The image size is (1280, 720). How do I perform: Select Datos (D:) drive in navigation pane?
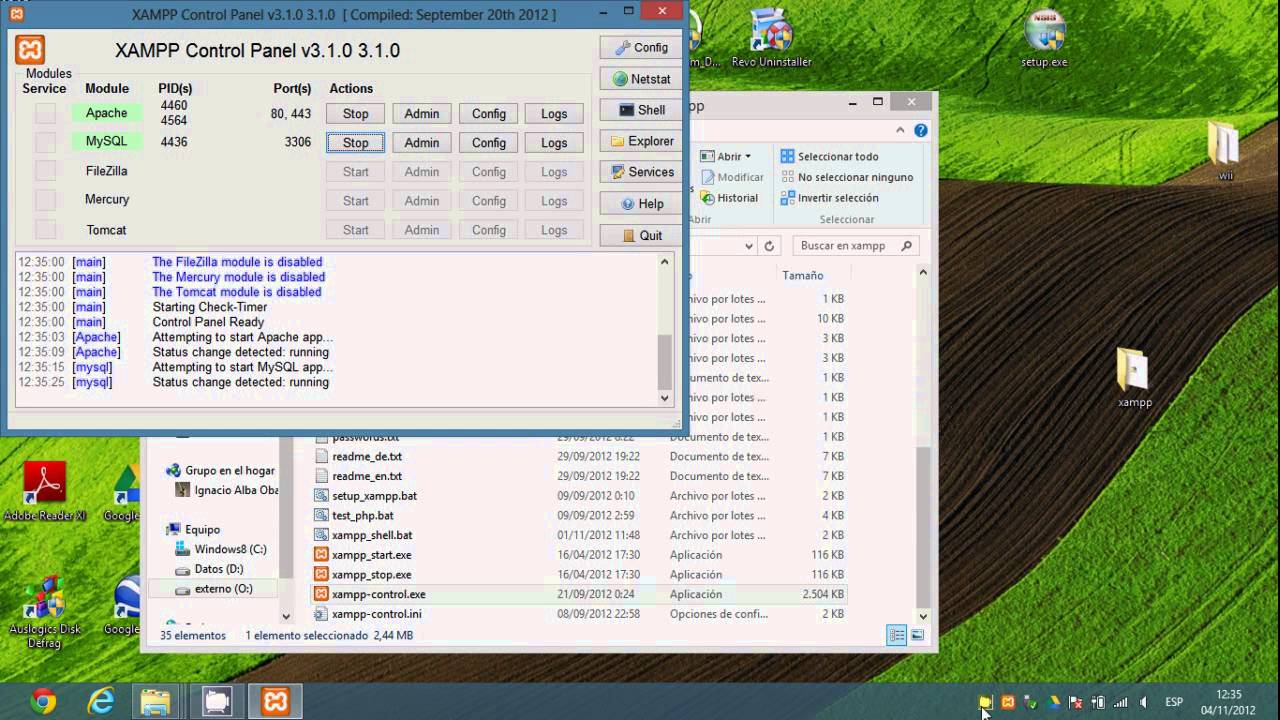208,569
